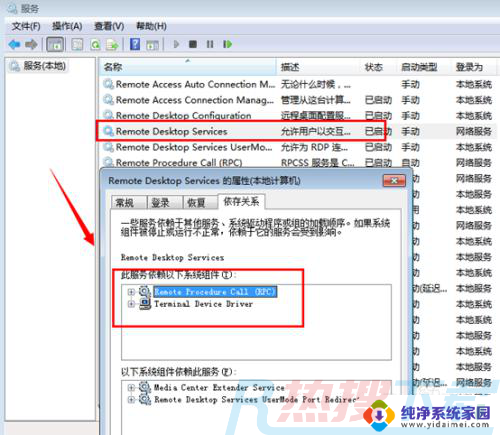Click the Remote Desktop Services row gear icon

108,131
